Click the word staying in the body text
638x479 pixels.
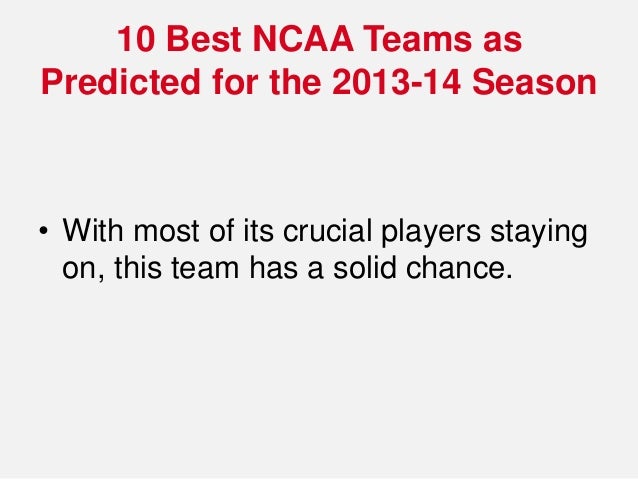coord(539,233)
